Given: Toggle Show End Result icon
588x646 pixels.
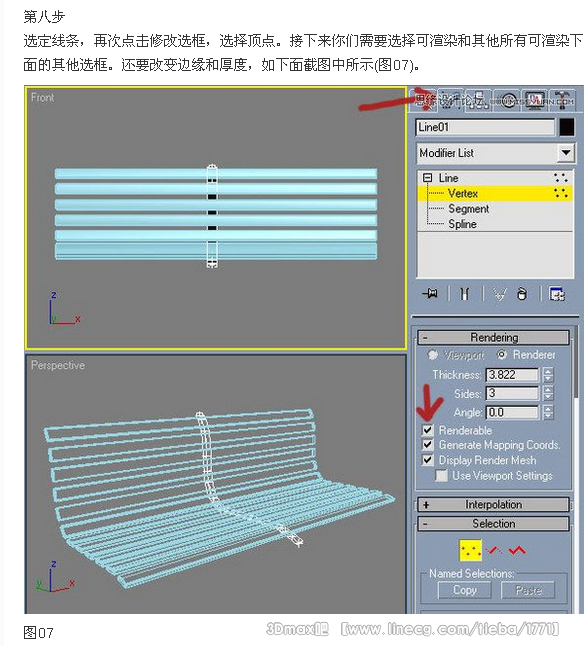Looking at the screenshot, I should click(465, 294).
